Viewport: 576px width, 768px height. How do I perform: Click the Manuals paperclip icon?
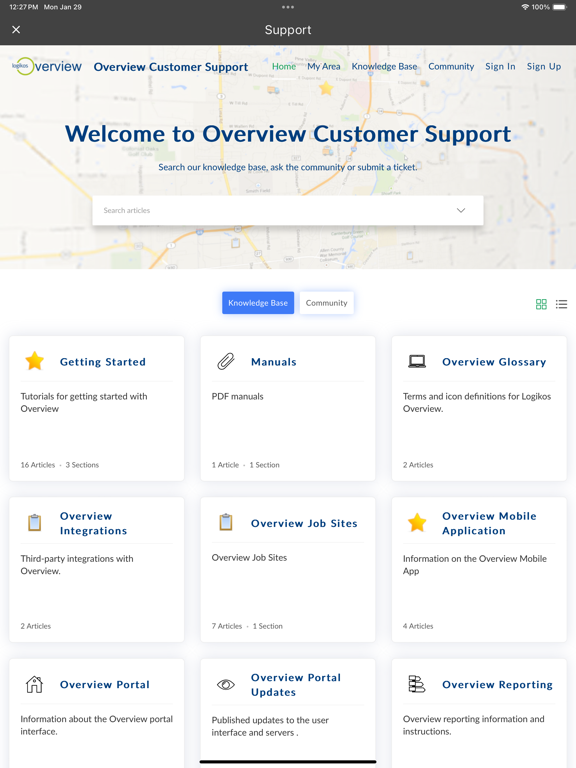pyautogui.click(x=226, y=361)
